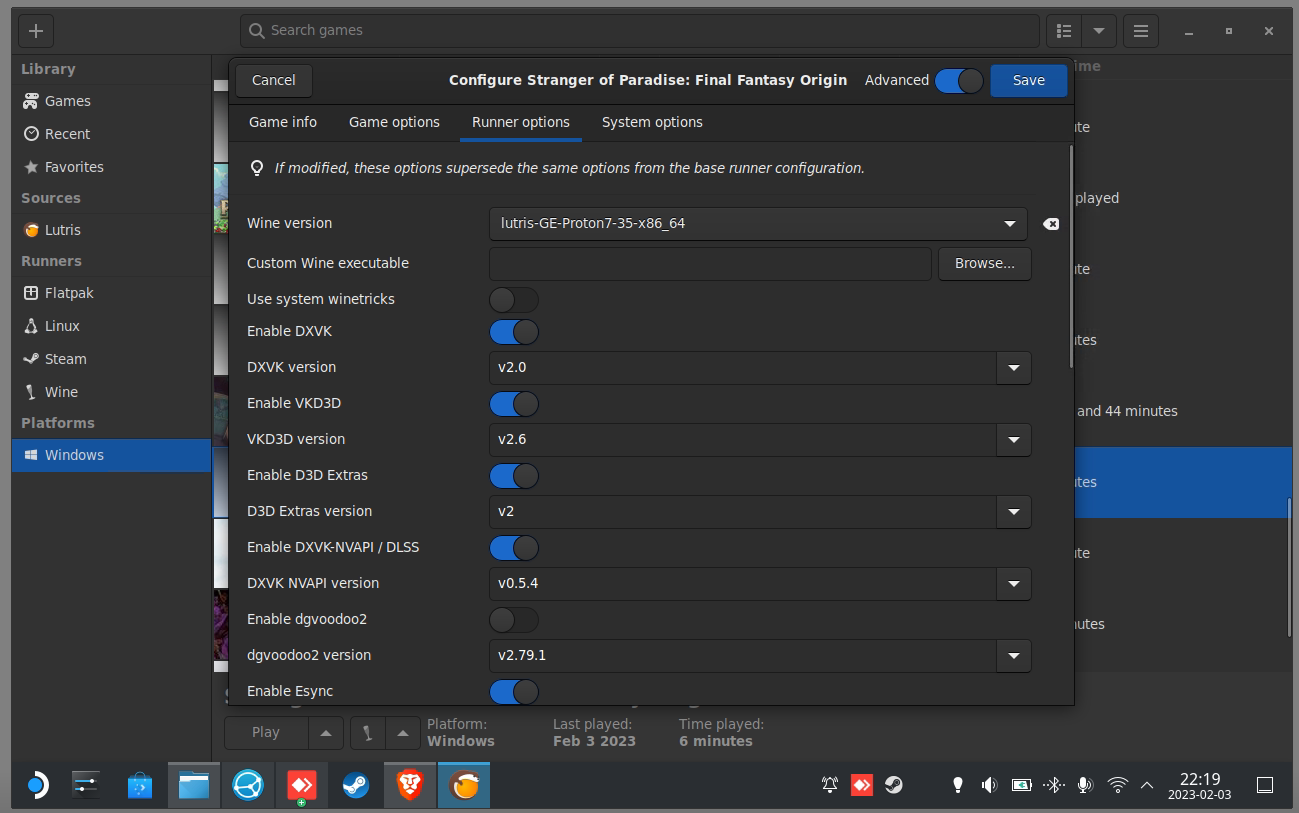Enable Use system winetricks
Screen dimensions: 1299x813
[514, 300]
